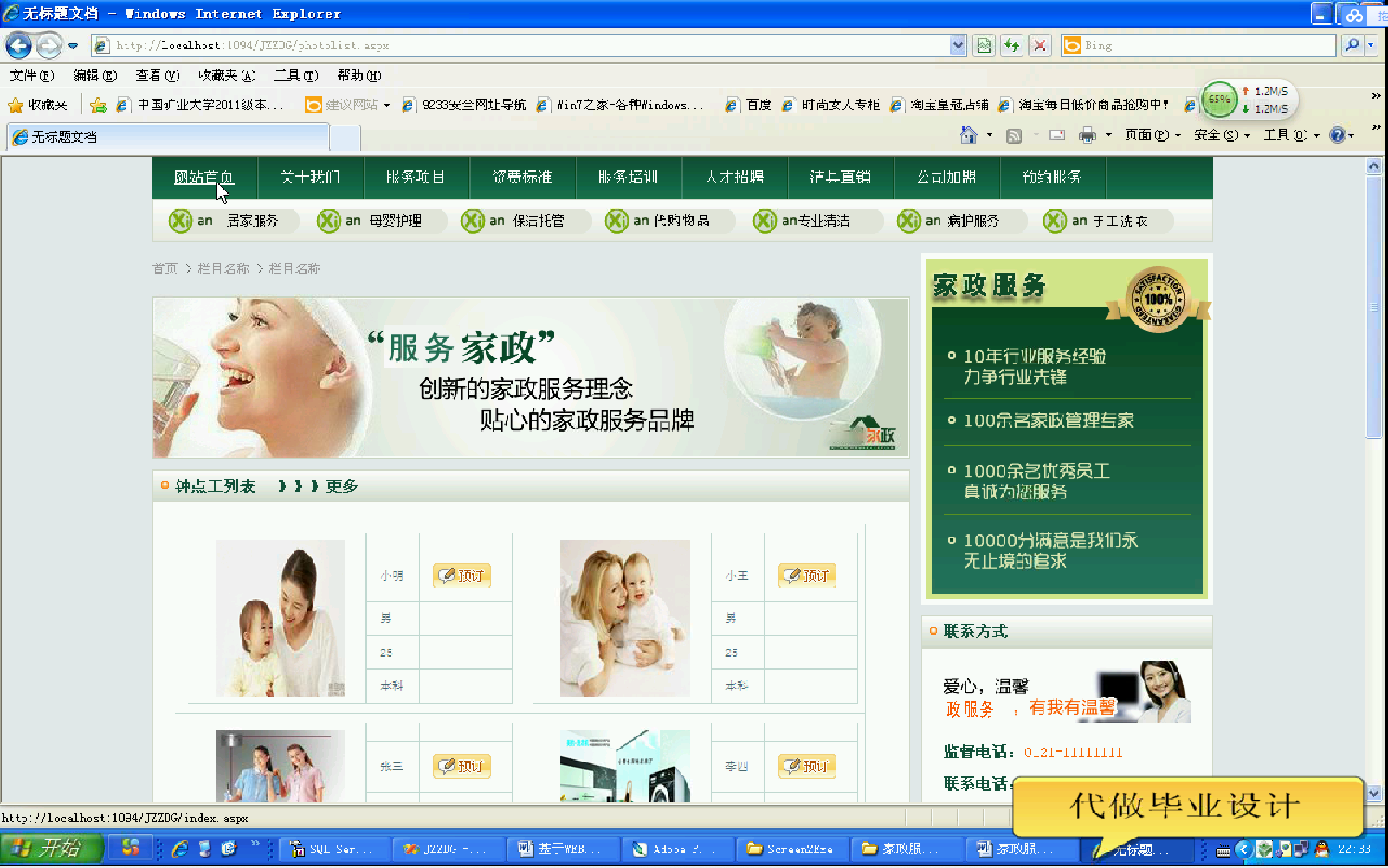
Task: Click the Refresh page icon
Action: tap(1012, 46)
